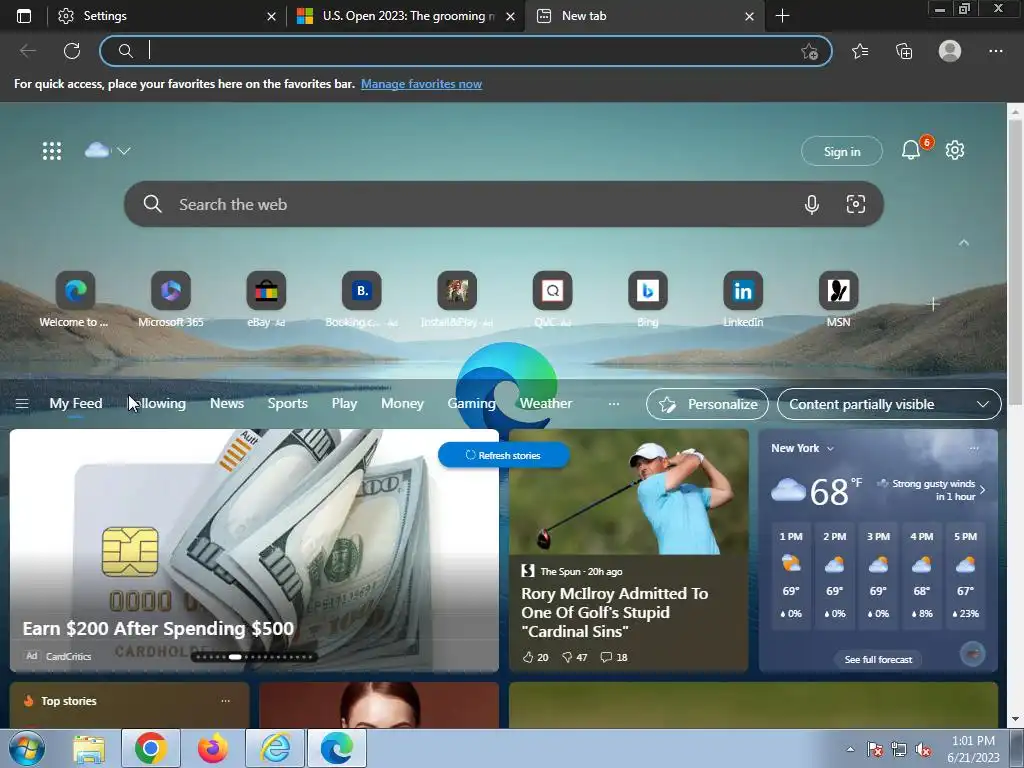This screenshot has width=1024, height=768.
Task: Change New York weather location dropdown
Action: point(802,449)
